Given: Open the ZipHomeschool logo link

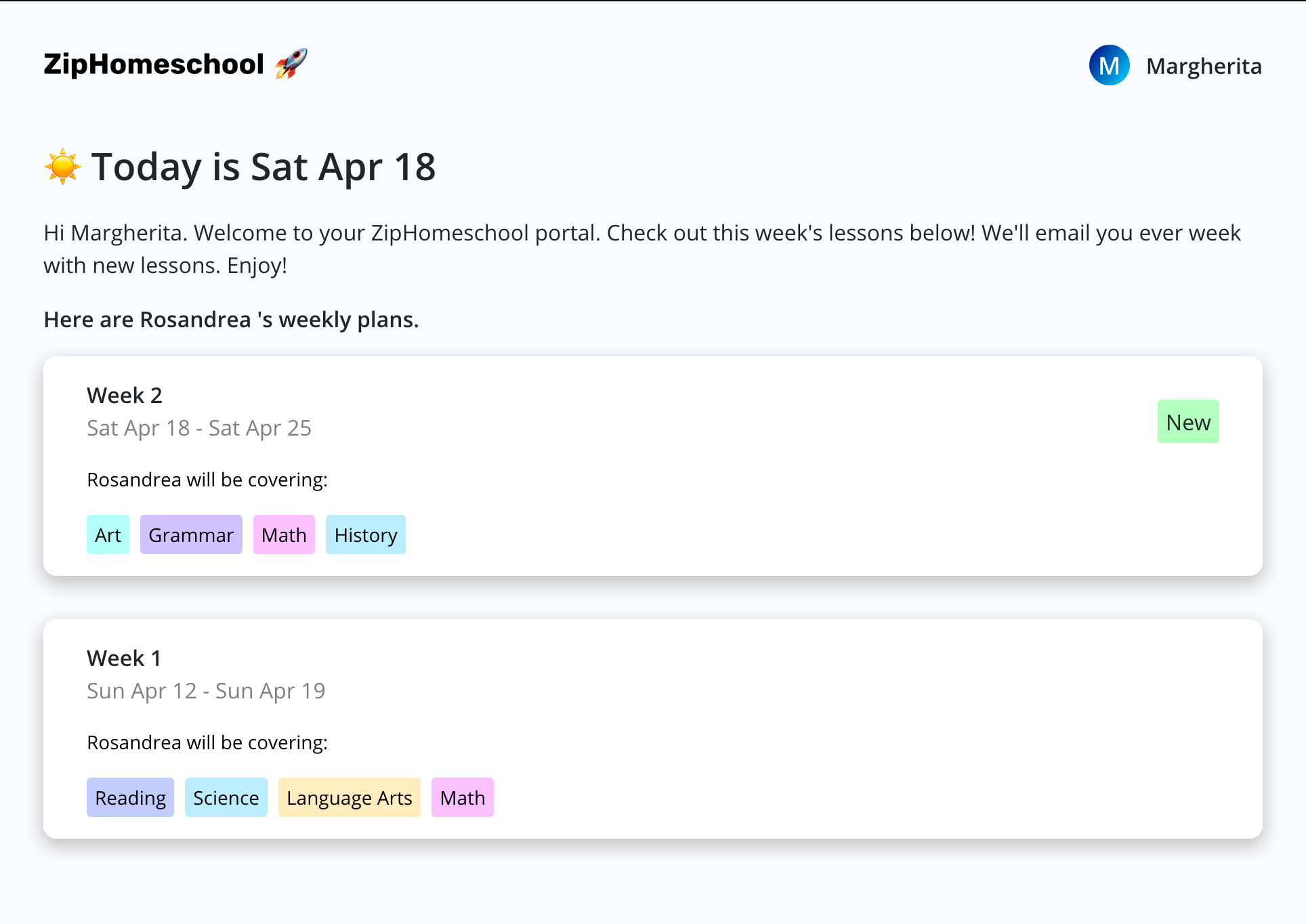Looking at the screenshot, I should [175, 64].
